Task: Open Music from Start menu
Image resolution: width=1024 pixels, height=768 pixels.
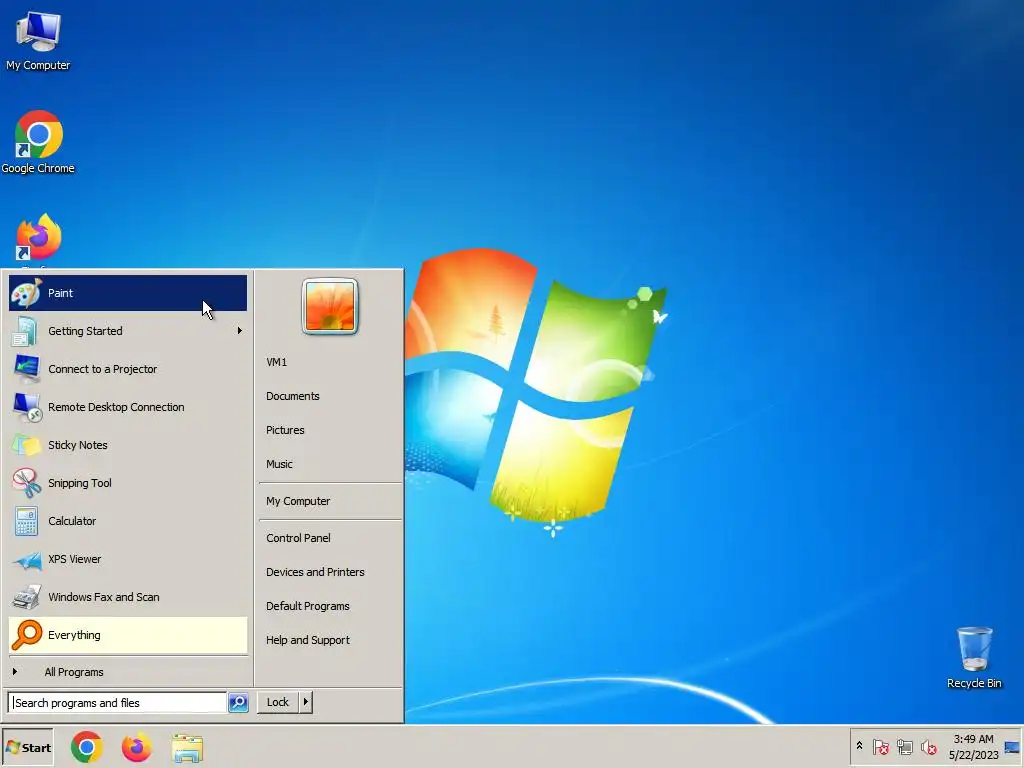Action: tap(280, 464)
